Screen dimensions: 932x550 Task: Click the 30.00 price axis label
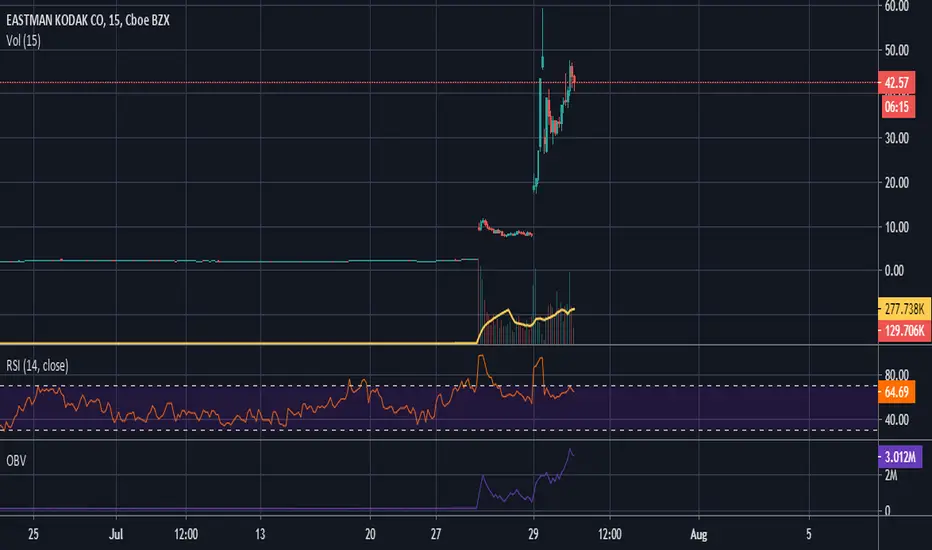(x=896, y=138)
